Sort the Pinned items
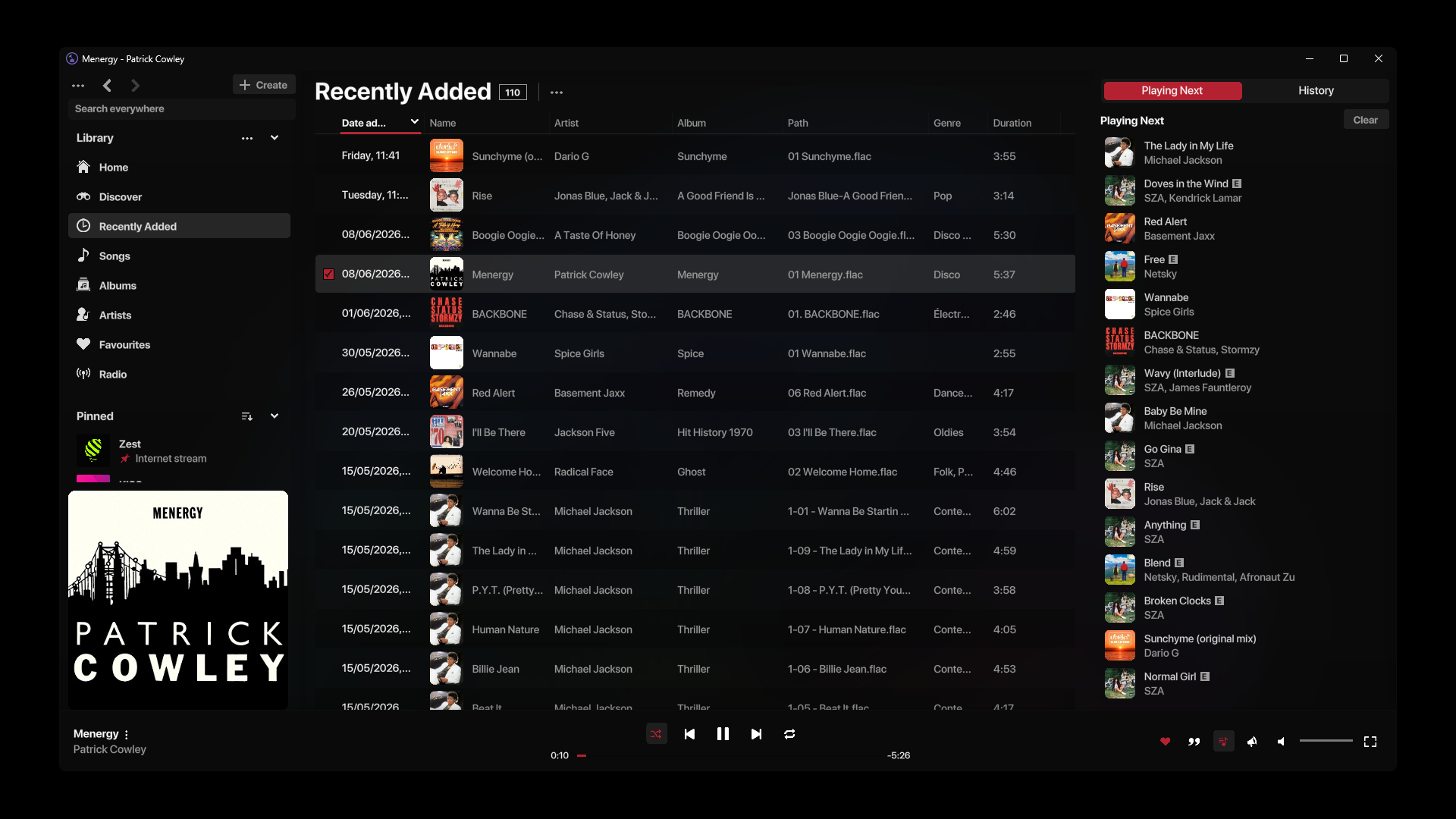1456x819 pixels. [x=247, y=416]
